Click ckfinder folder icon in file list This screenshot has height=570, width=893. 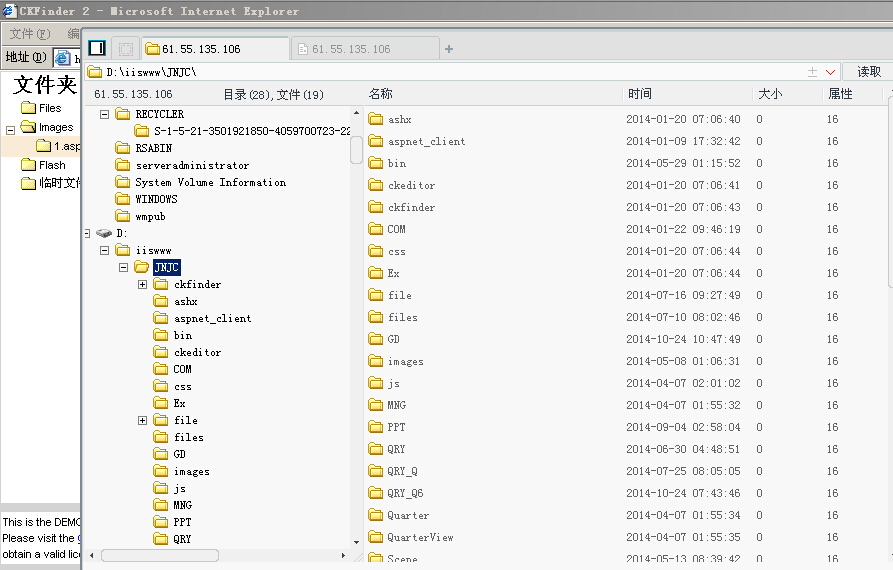375,207
